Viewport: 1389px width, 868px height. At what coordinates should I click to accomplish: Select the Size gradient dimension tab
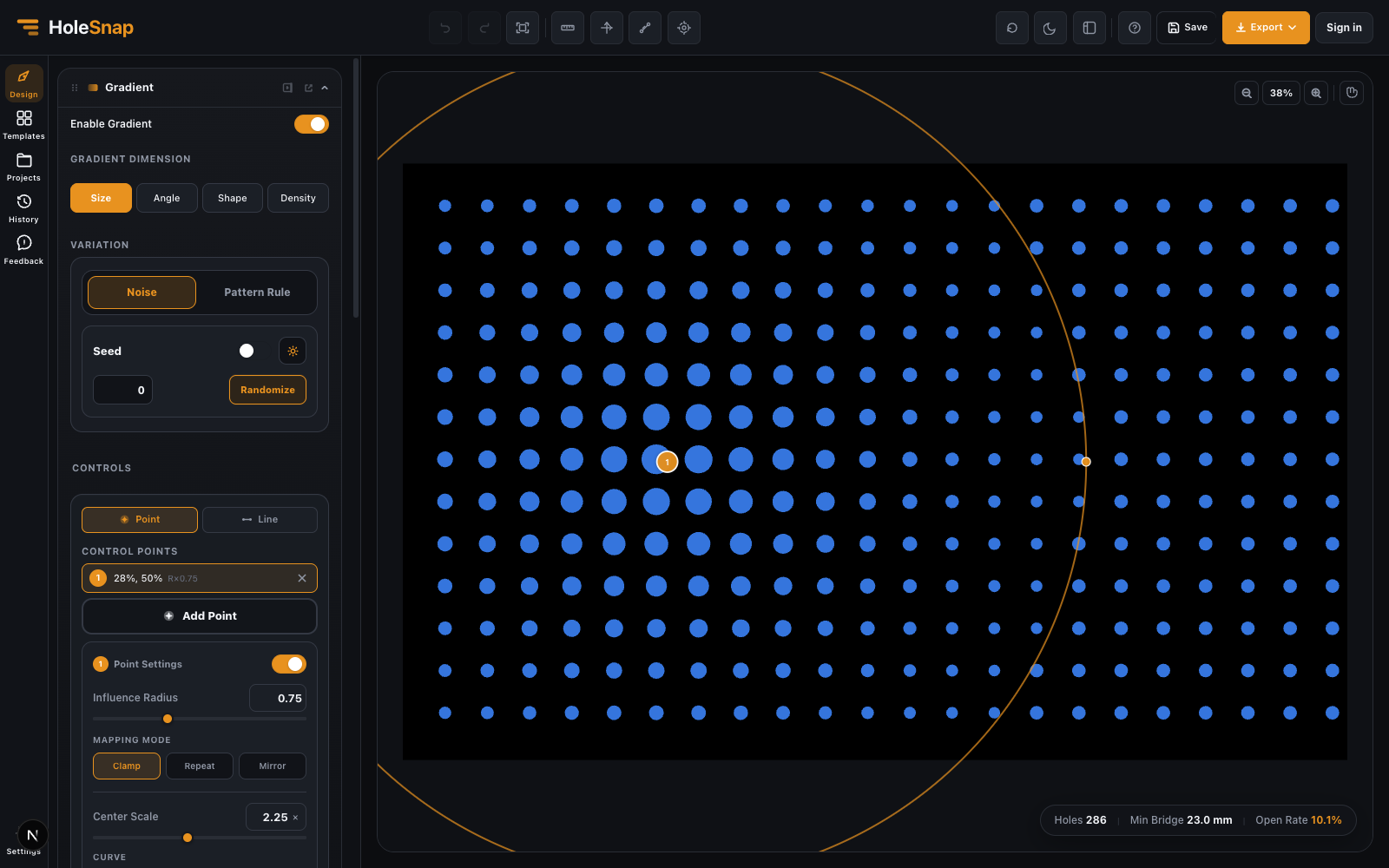(x=101, y=198)
